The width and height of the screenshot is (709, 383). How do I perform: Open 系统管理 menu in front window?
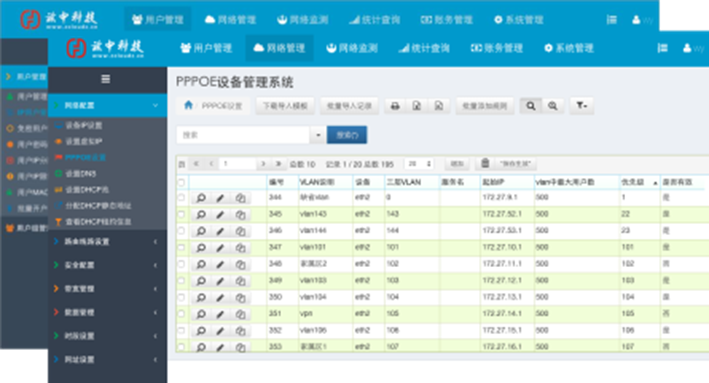(x=569, y=48)
